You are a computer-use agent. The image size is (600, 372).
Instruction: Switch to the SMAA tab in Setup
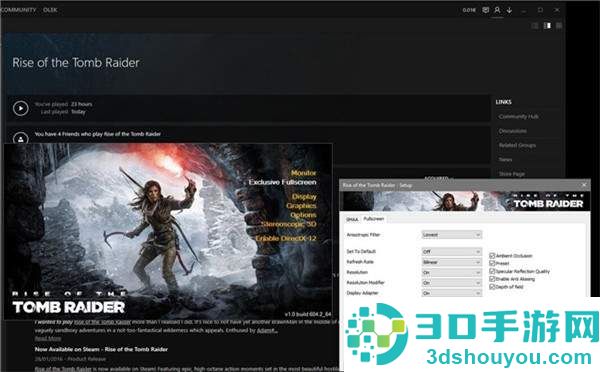(352, 219)
